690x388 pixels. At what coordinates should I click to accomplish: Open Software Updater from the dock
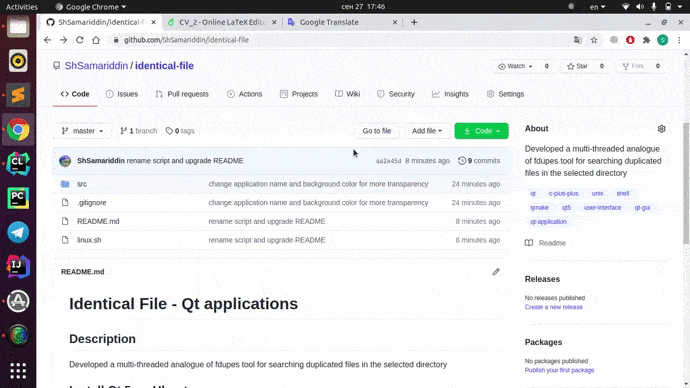tap(18, 301)
